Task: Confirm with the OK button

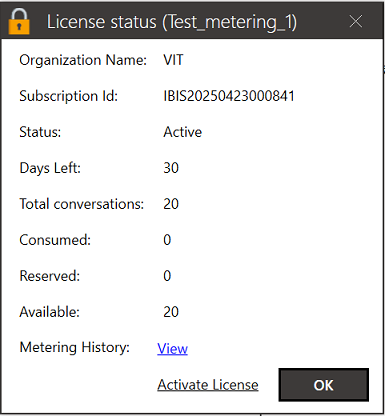Action: [324, 385]
